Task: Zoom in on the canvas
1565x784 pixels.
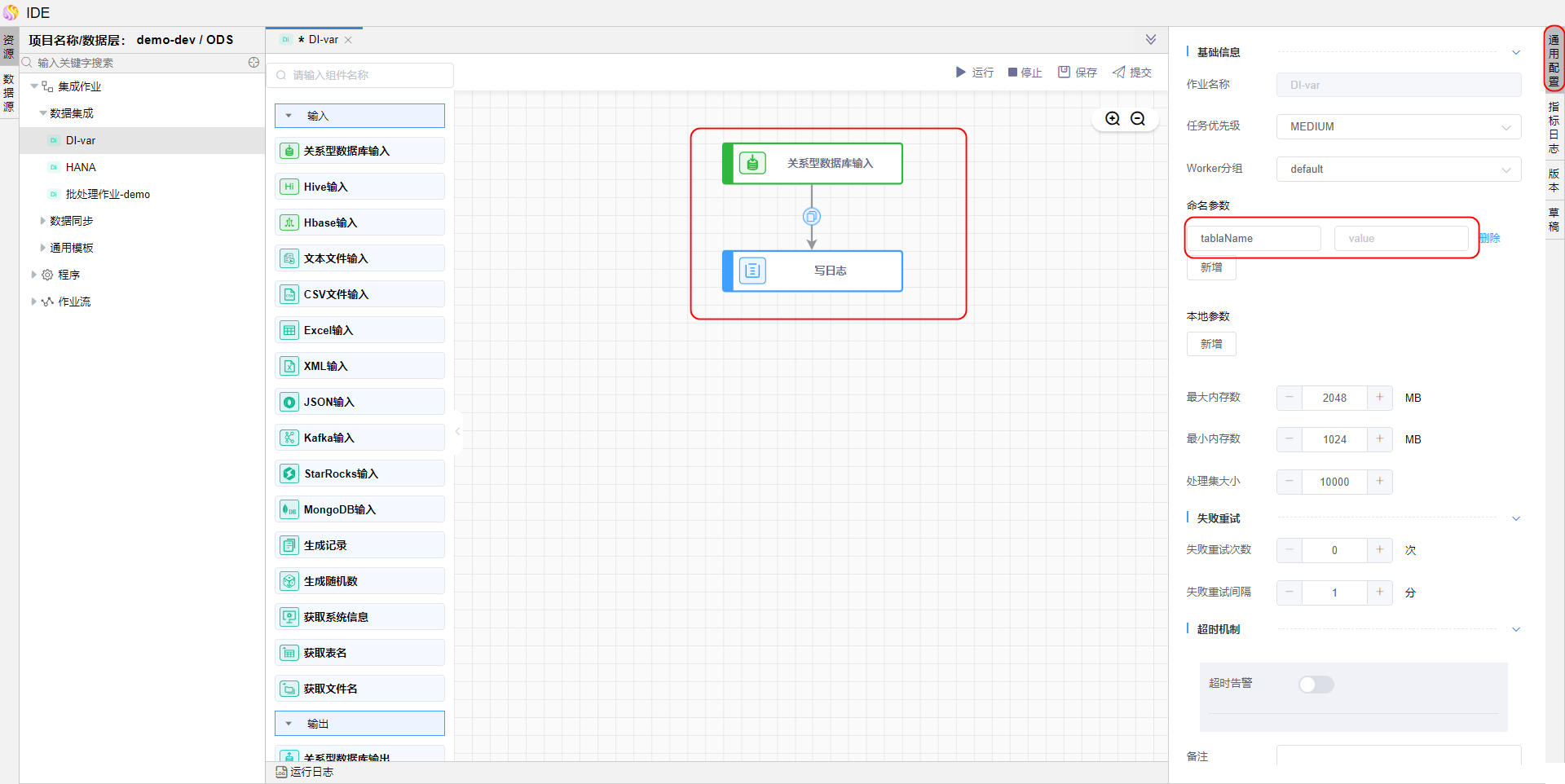Action: click(x=1113, y=119)
